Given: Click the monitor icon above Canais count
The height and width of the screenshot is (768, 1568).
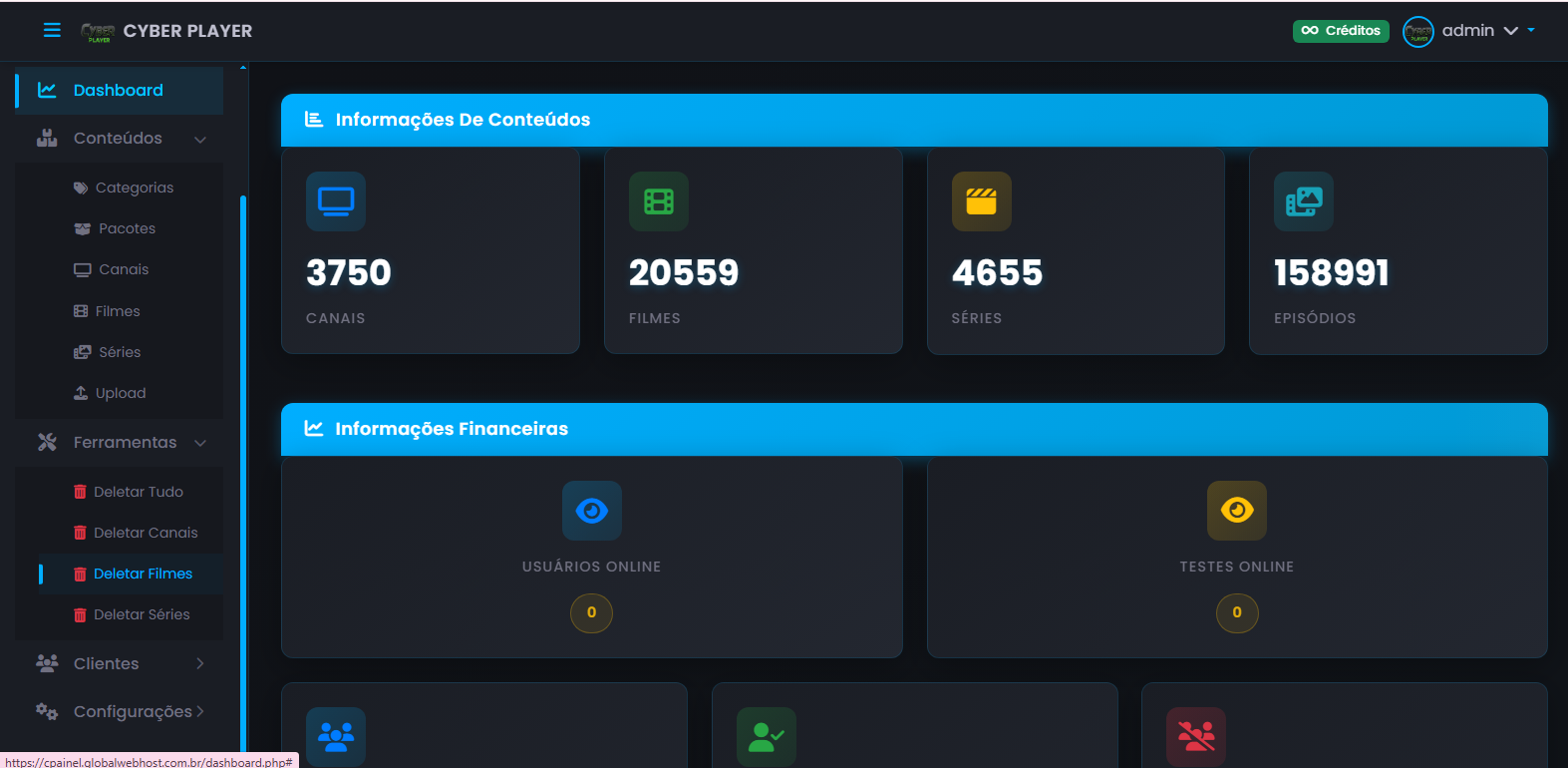Looking at the screenshot, I should [x=336, y=201].
